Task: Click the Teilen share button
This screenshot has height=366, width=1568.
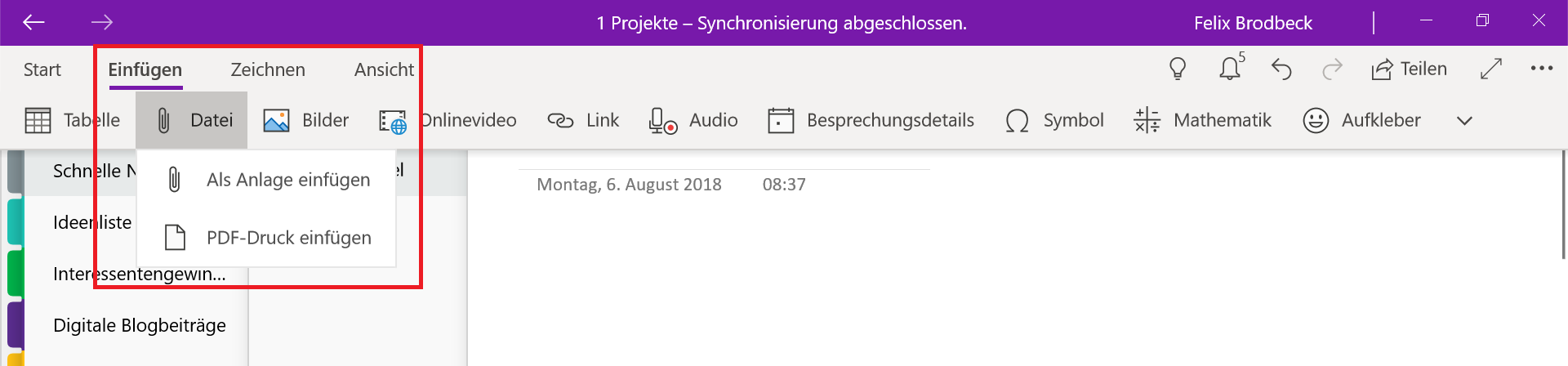Action: coord(1410,69)
